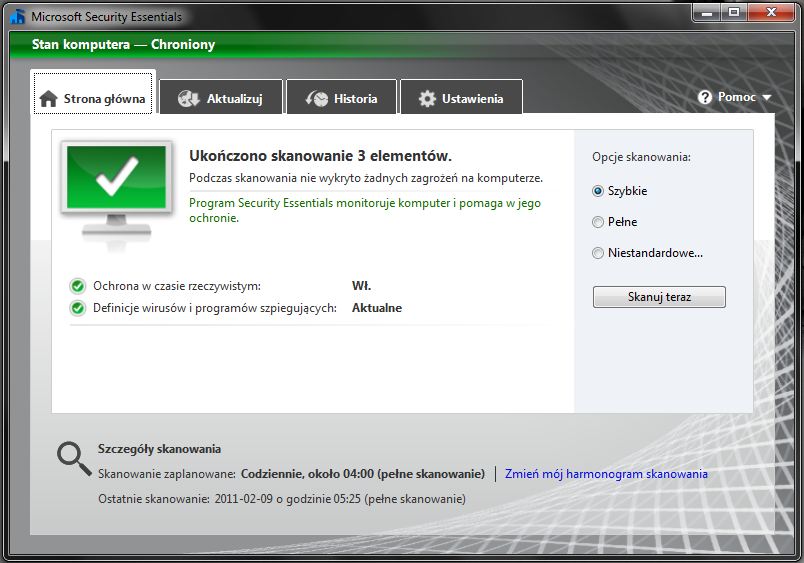Click the magnifying glass scan details icon

click(x=74, y=459)
